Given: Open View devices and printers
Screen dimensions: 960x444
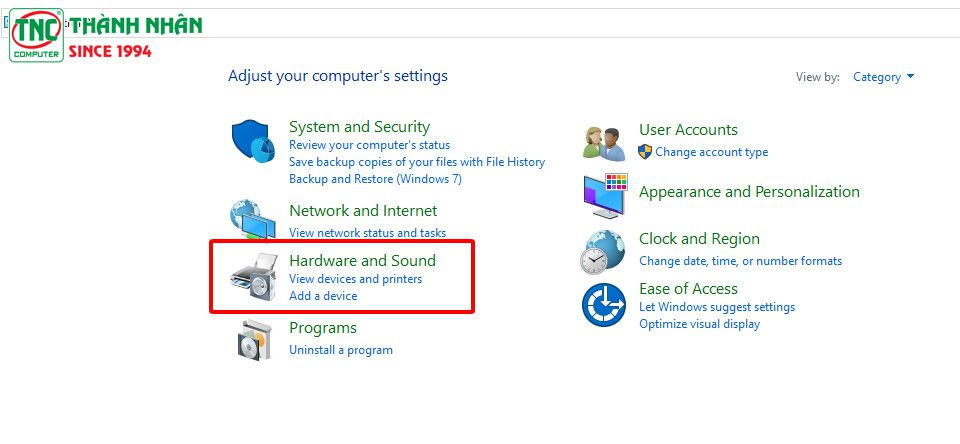Looking at the screenshot, I should [x=355, y=279].
